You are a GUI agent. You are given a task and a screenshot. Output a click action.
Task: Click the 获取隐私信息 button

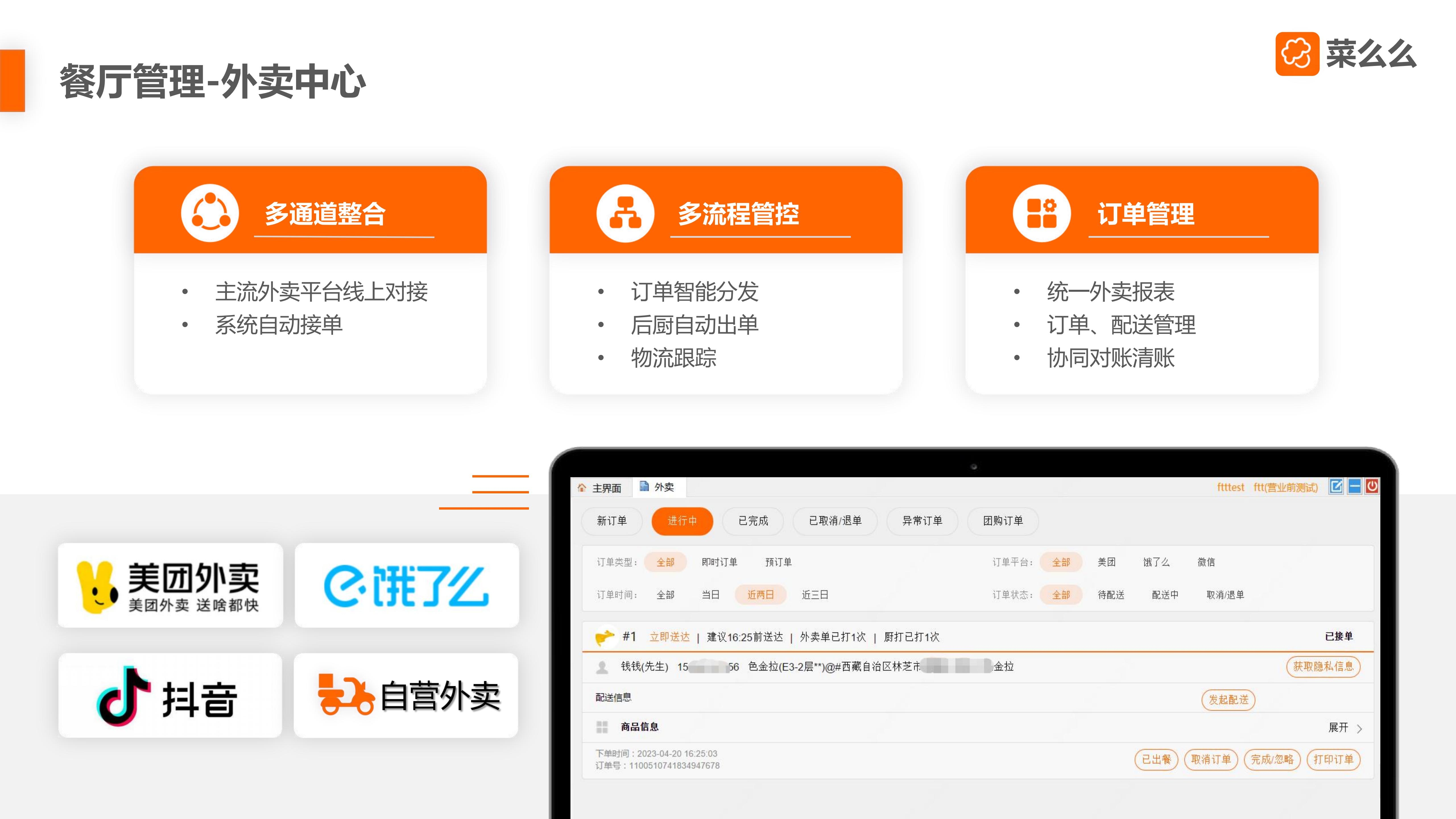(x=1323, y=666)
